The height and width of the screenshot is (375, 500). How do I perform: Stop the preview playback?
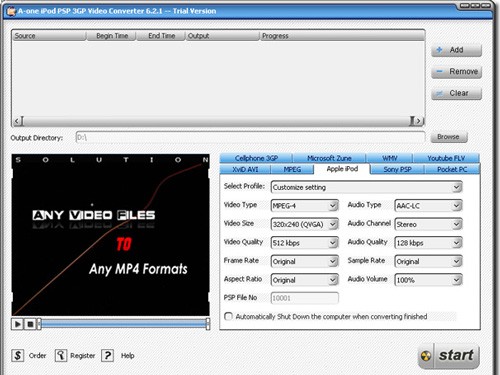click(x=30, y=324)
